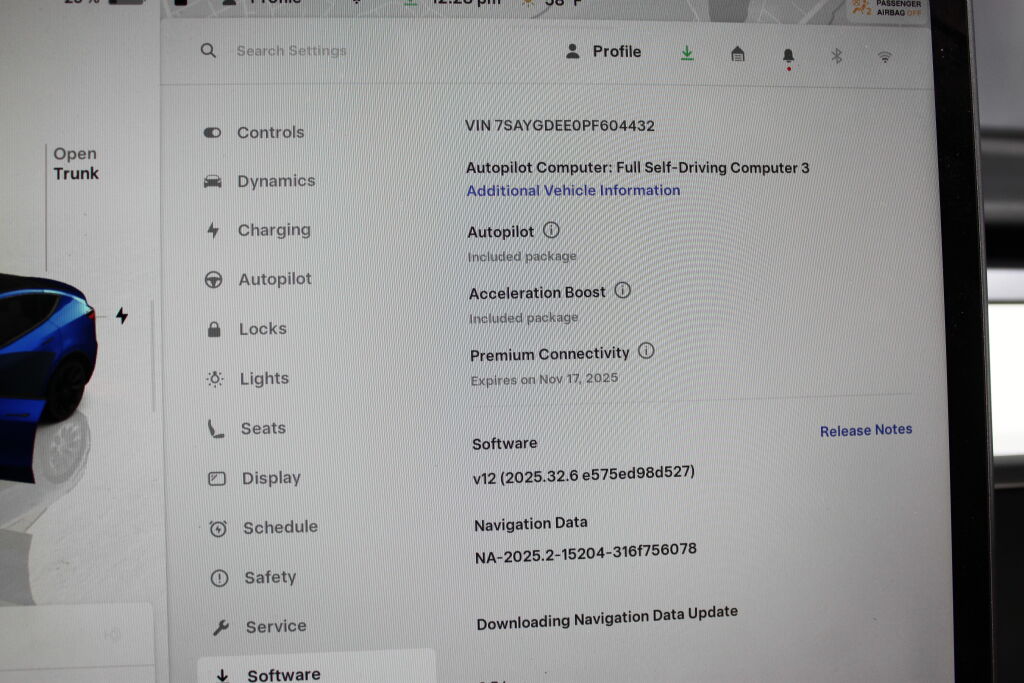Viewport: 1024px width, 683px height.
Task: Go to the Locks settings
Action: (262, 329)
